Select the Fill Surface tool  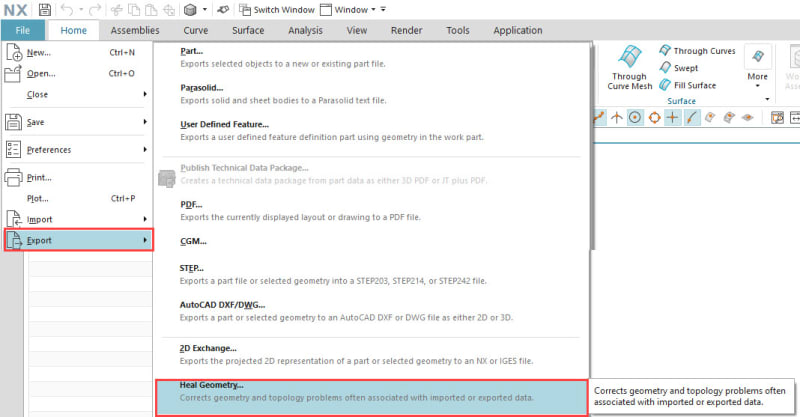tap(687, 85)
